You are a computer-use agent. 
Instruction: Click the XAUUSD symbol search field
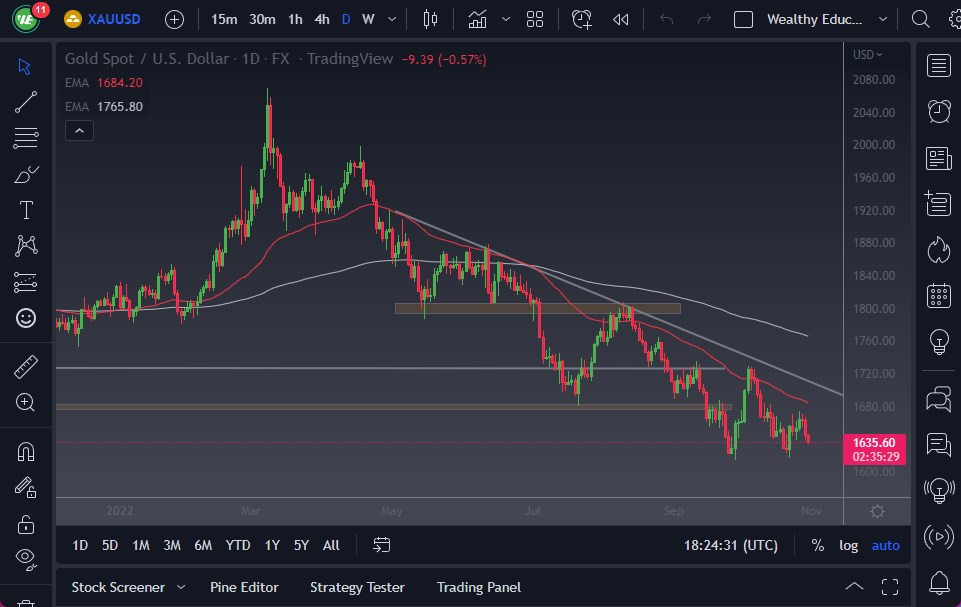point(114,19)
